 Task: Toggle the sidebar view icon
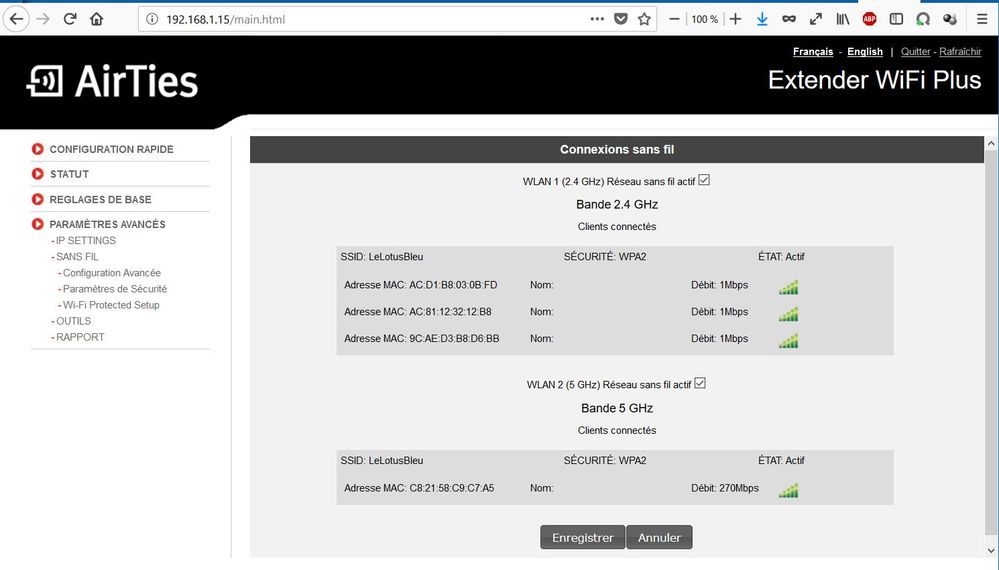coord(896,19)
